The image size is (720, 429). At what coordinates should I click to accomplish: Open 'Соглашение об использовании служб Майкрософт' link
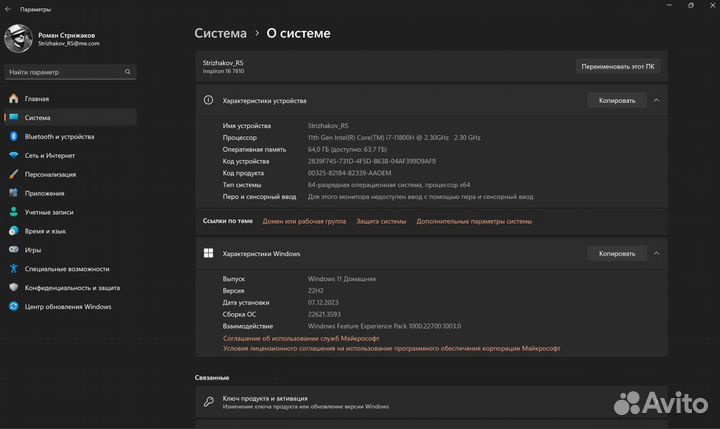point(301,339)
